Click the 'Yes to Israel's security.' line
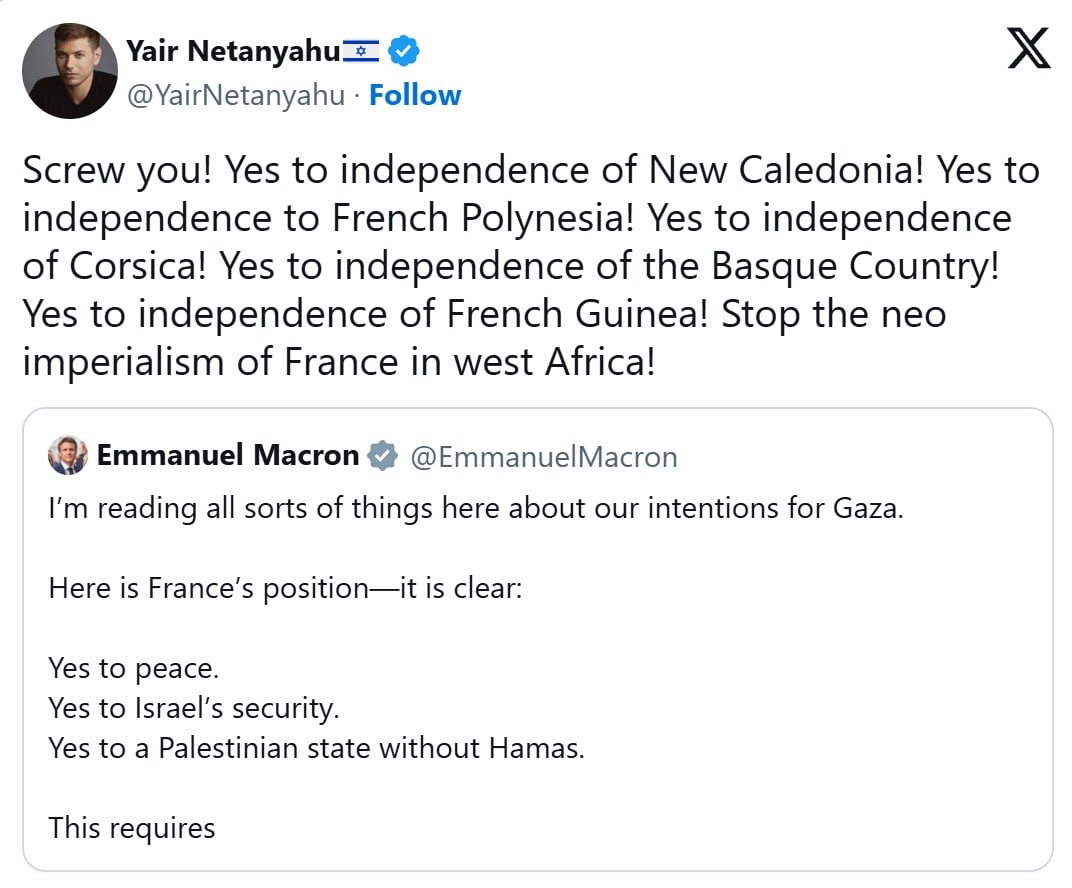The height and width of the screenshot is (888, 1072). pos(194,708)
